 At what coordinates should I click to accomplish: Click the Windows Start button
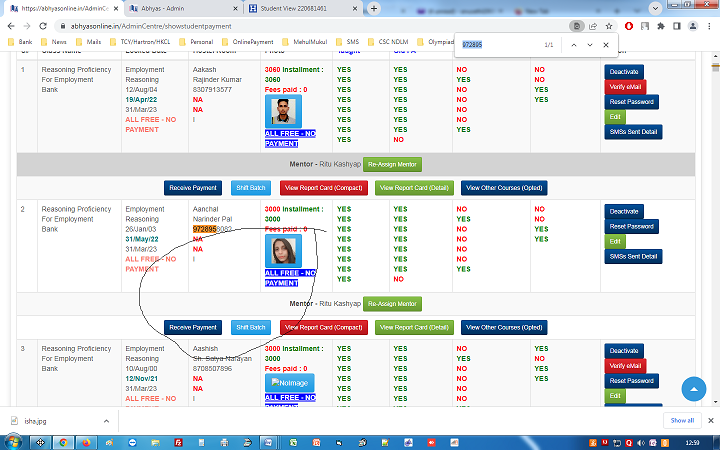coord(12,441)
